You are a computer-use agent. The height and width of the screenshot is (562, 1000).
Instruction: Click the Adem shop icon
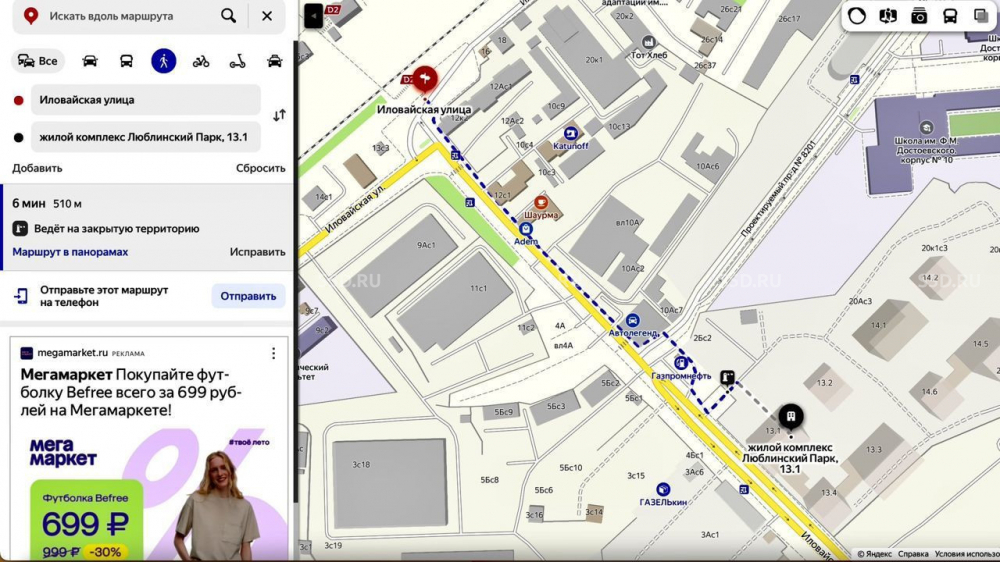pyautogui.click(x=526, y=229)
